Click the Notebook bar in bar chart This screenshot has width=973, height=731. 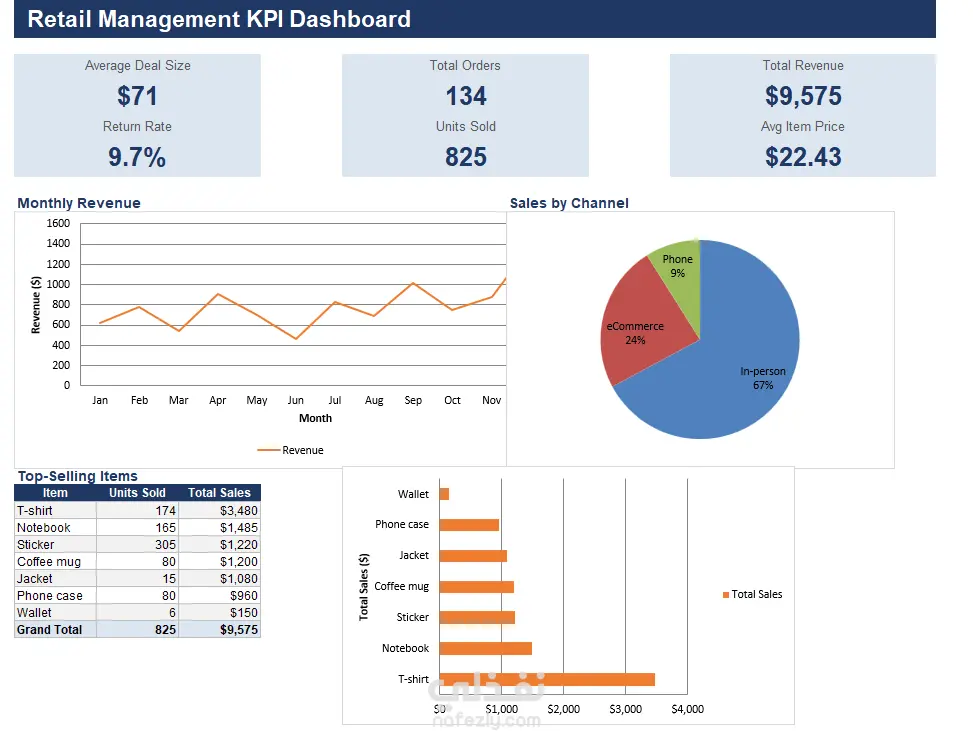pyautogui.click(x=485, y=648)
